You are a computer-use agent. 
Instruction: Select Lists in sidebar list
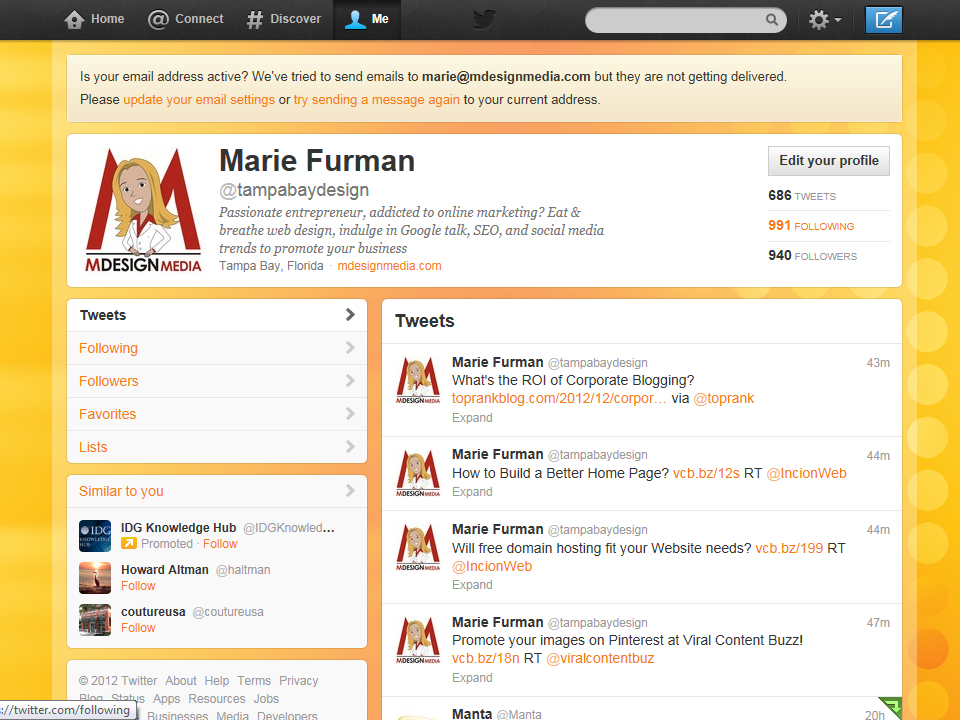[x=217, y=447]
